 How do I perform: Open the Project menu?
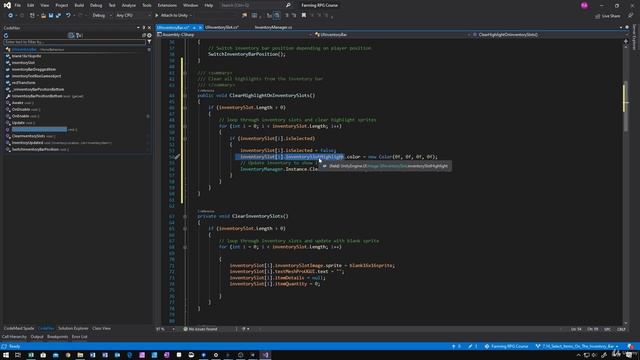(x=62, y=5)
